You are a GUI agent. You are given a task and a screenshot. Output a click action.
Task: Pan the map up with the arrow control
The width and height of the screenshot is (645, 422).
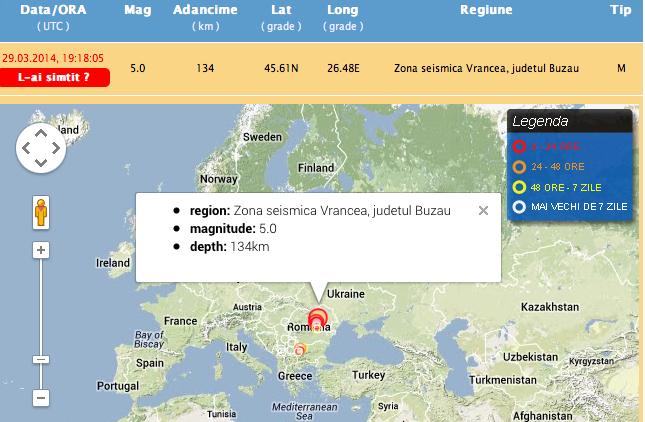click(41, 134)
